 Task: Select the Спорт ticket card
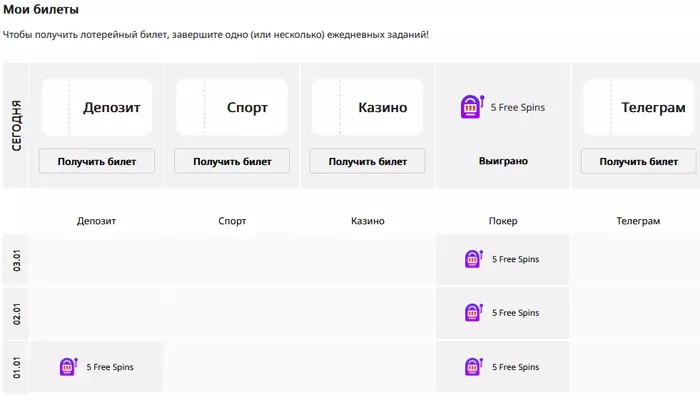pyautogui.click(x=232, y=107)
